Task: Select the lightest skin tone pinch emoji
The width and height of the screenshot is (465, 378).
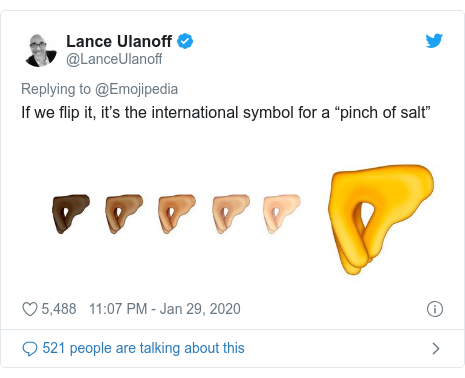Action: point(282,214)
